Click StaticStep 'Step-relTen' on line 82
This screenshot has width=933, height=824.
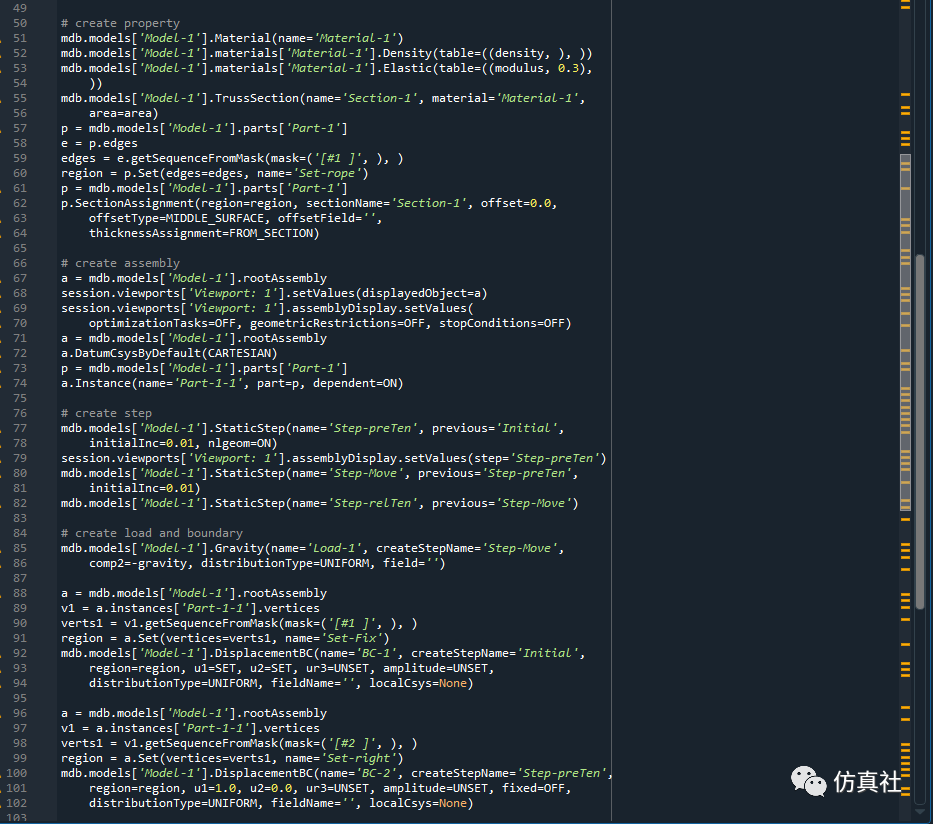point(320,503)
